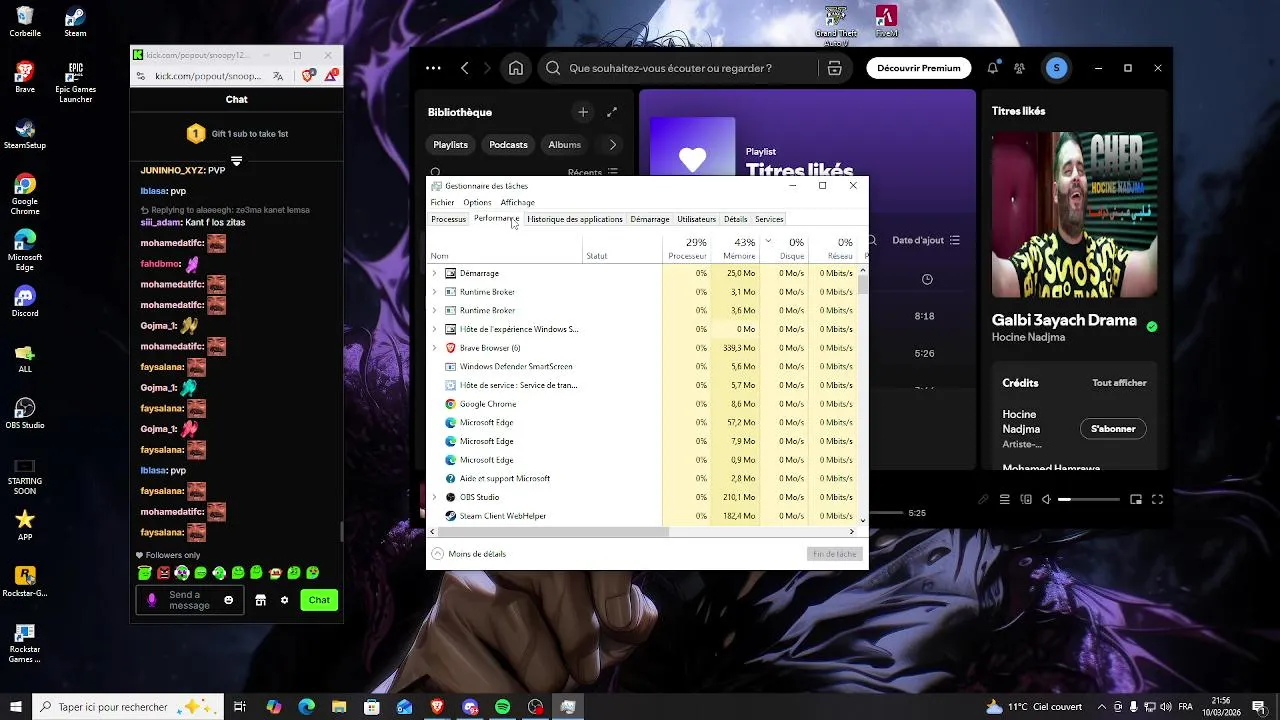Open Kick chat emoji picker

pyautogui.click(x=229, y=600)
